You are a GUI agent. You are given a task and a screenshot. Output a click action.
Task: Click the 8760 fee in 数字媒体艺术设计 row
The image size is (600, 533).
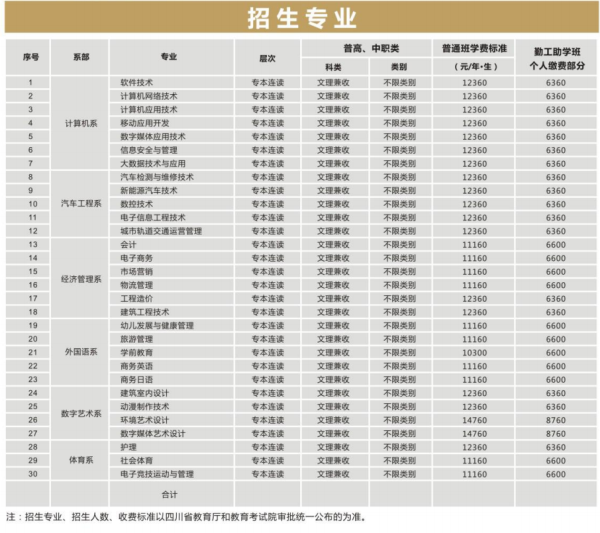coord(556,434)
